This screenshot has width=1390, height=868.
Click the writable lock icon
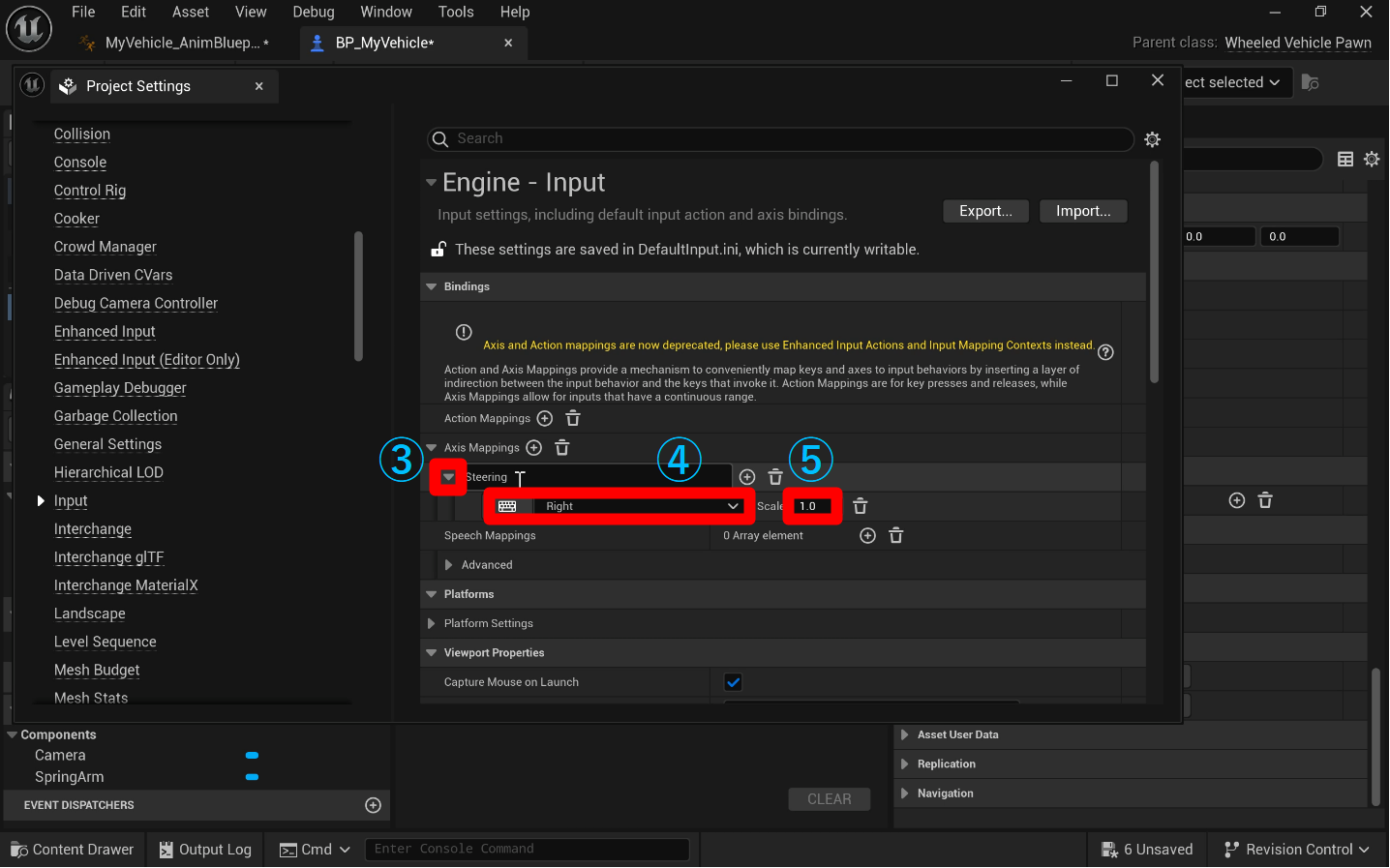(x=438, y=249)
